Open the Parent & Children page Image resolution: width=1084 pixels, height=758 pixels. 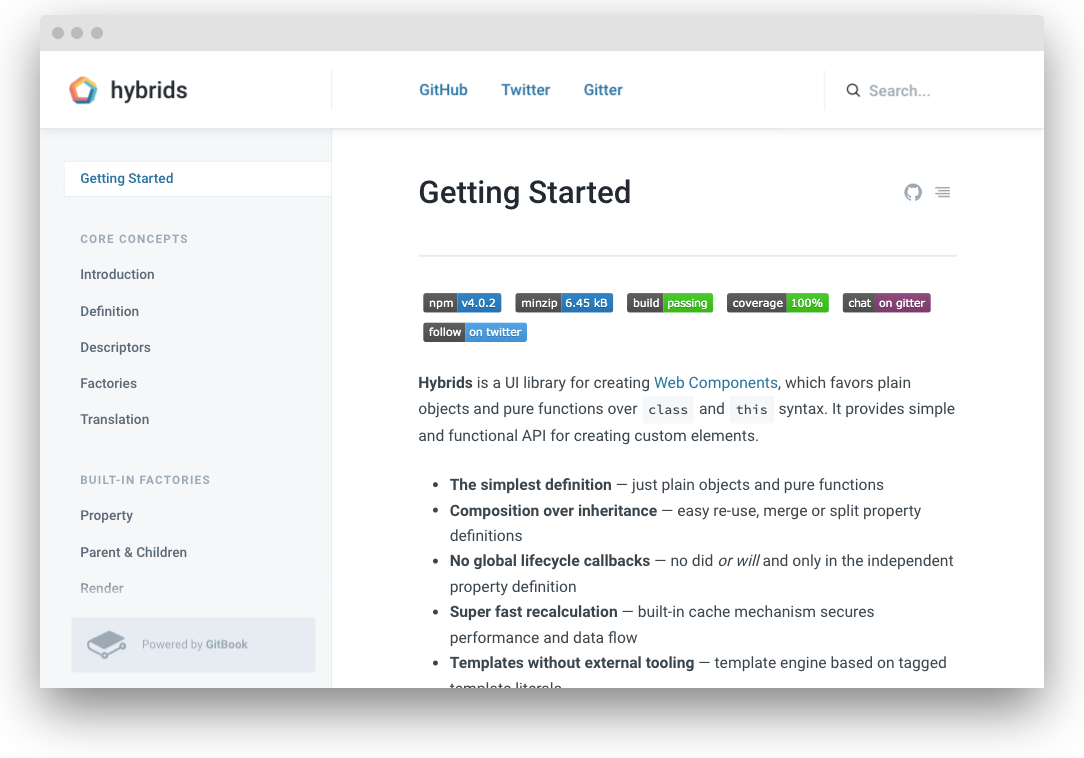coord(133,552)
